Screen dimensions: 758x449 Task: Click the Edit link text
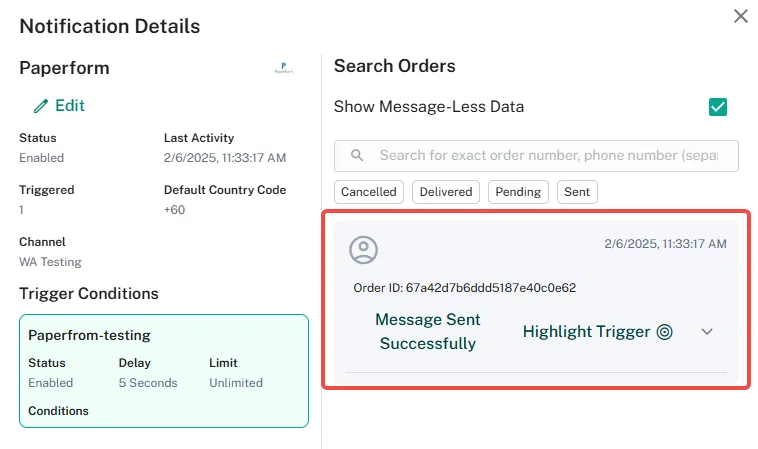[x=70, y=105]
